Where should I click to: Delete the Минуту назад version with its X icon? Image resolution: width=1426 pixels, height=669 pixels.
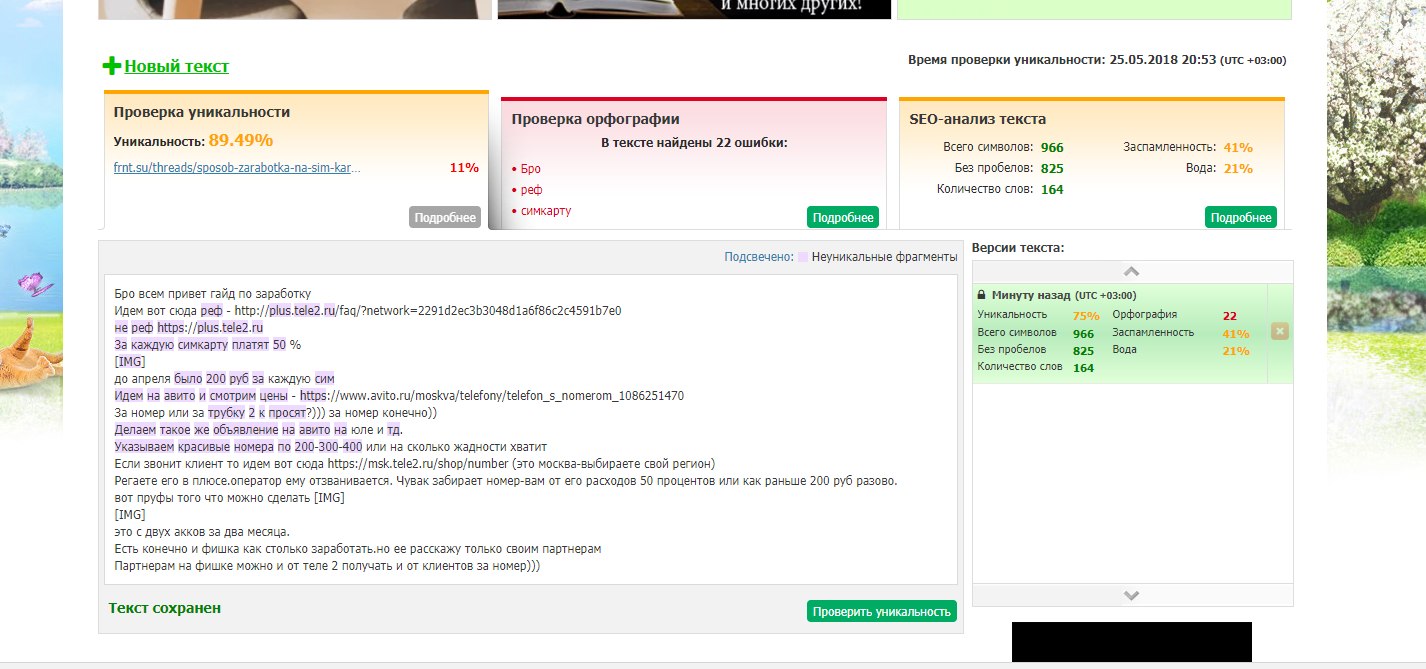(x=1280, y=331)
